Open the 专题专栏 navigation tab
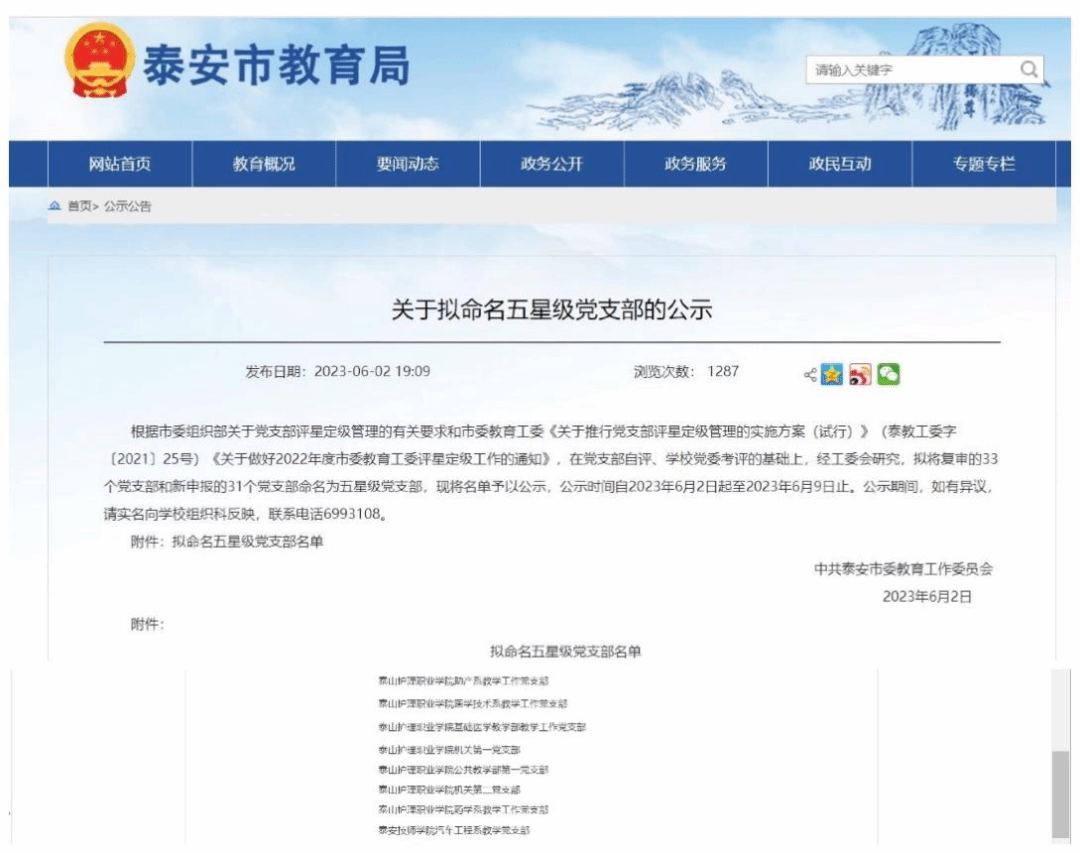 984,164
